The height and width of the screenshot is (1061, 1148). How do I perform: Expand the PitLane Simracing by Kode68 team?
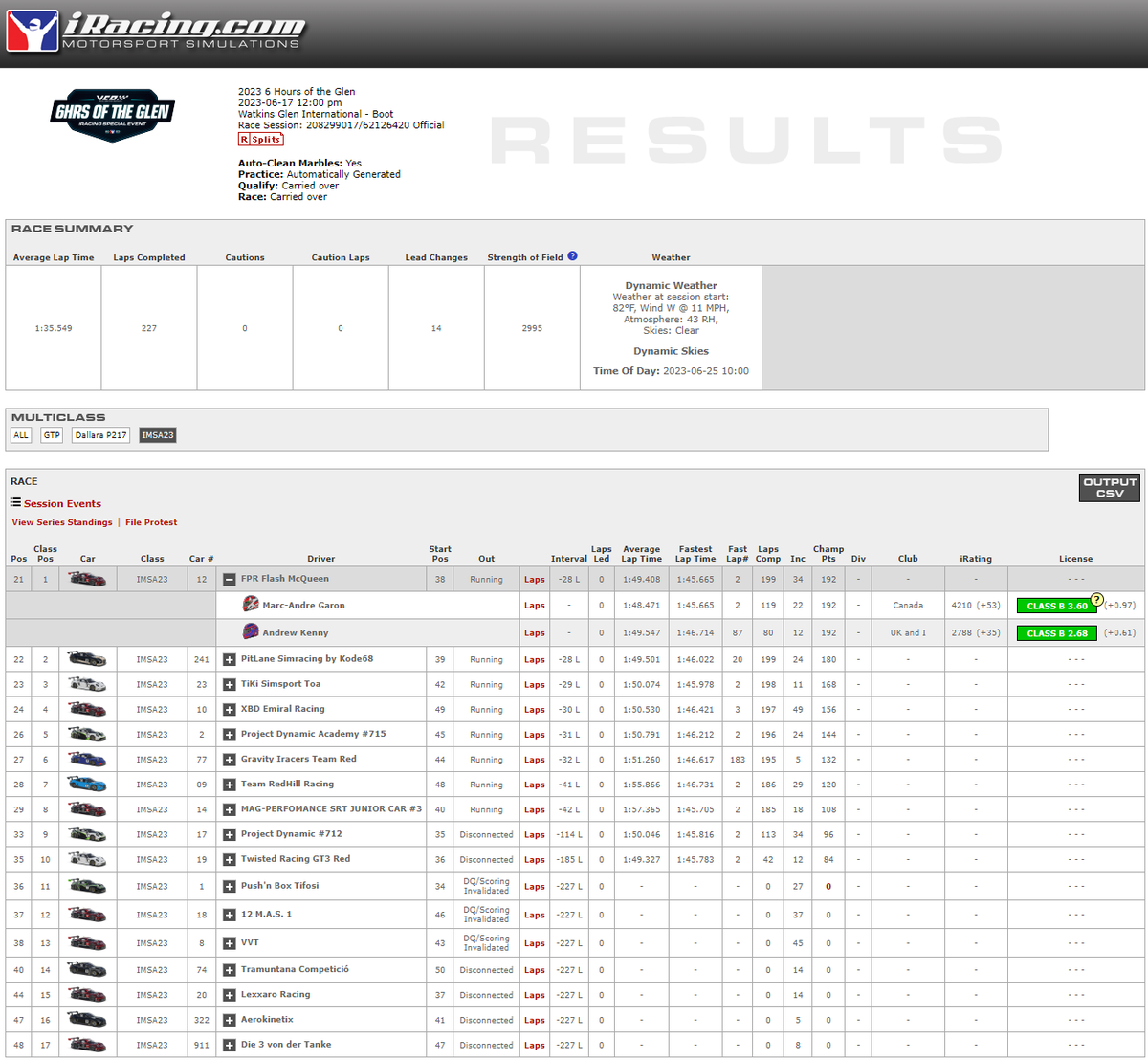[229, 659]
